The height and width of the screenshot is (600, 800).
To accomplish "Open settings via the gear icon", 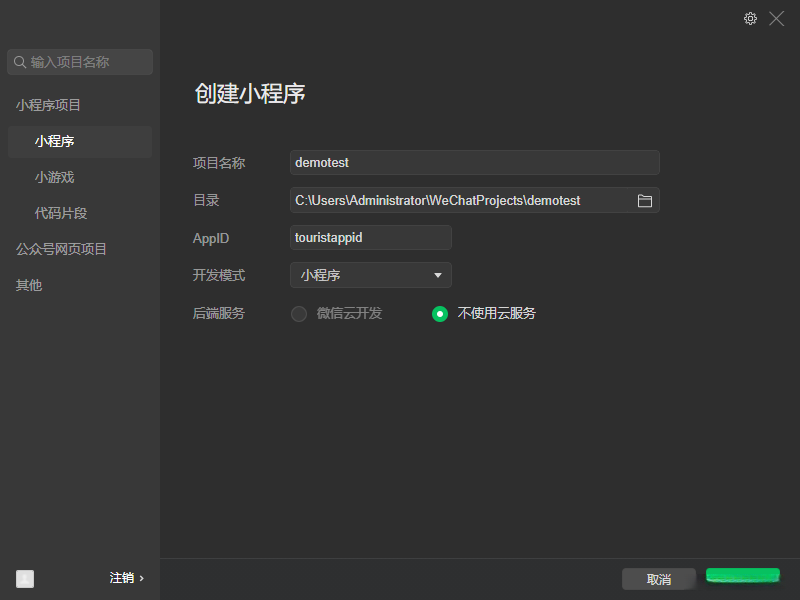I will (750, 18).
